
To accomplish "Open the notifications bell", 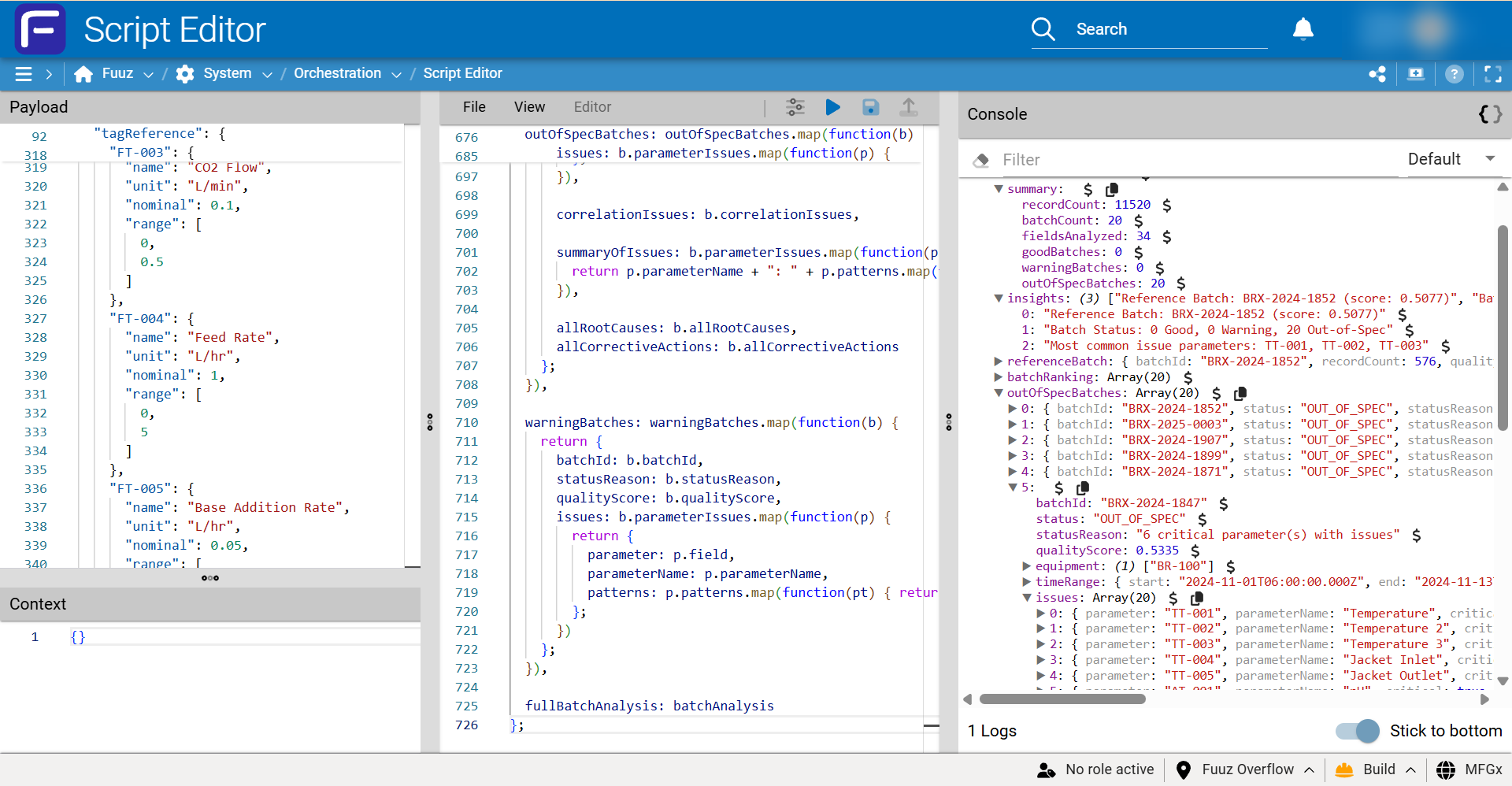I will [1303, 29].
